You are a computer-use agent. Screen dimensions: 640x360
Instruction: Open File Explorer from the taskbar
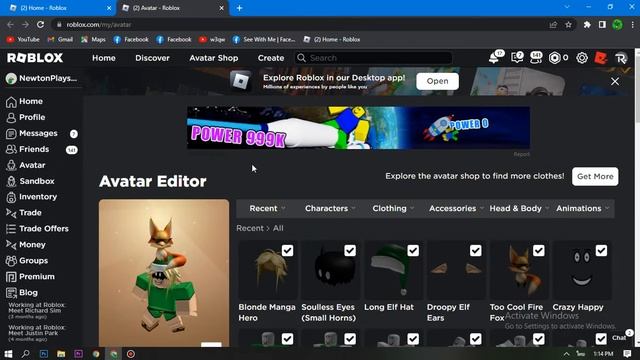(61, 353)
